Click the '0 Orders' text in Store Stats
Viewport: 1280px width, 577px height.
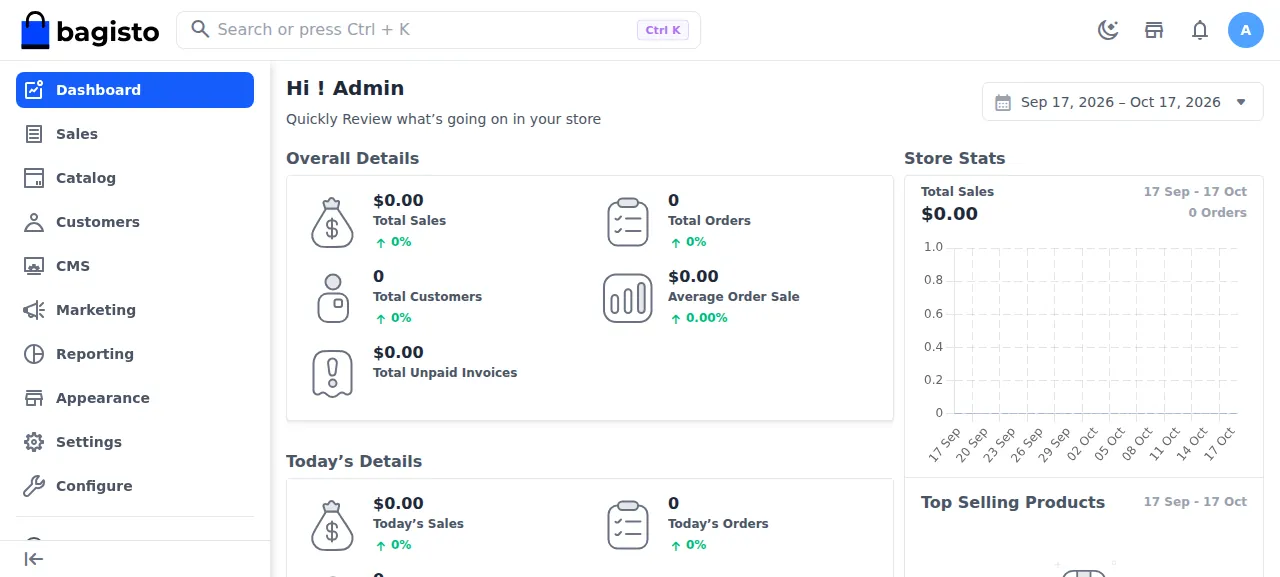click(1217, 213)
